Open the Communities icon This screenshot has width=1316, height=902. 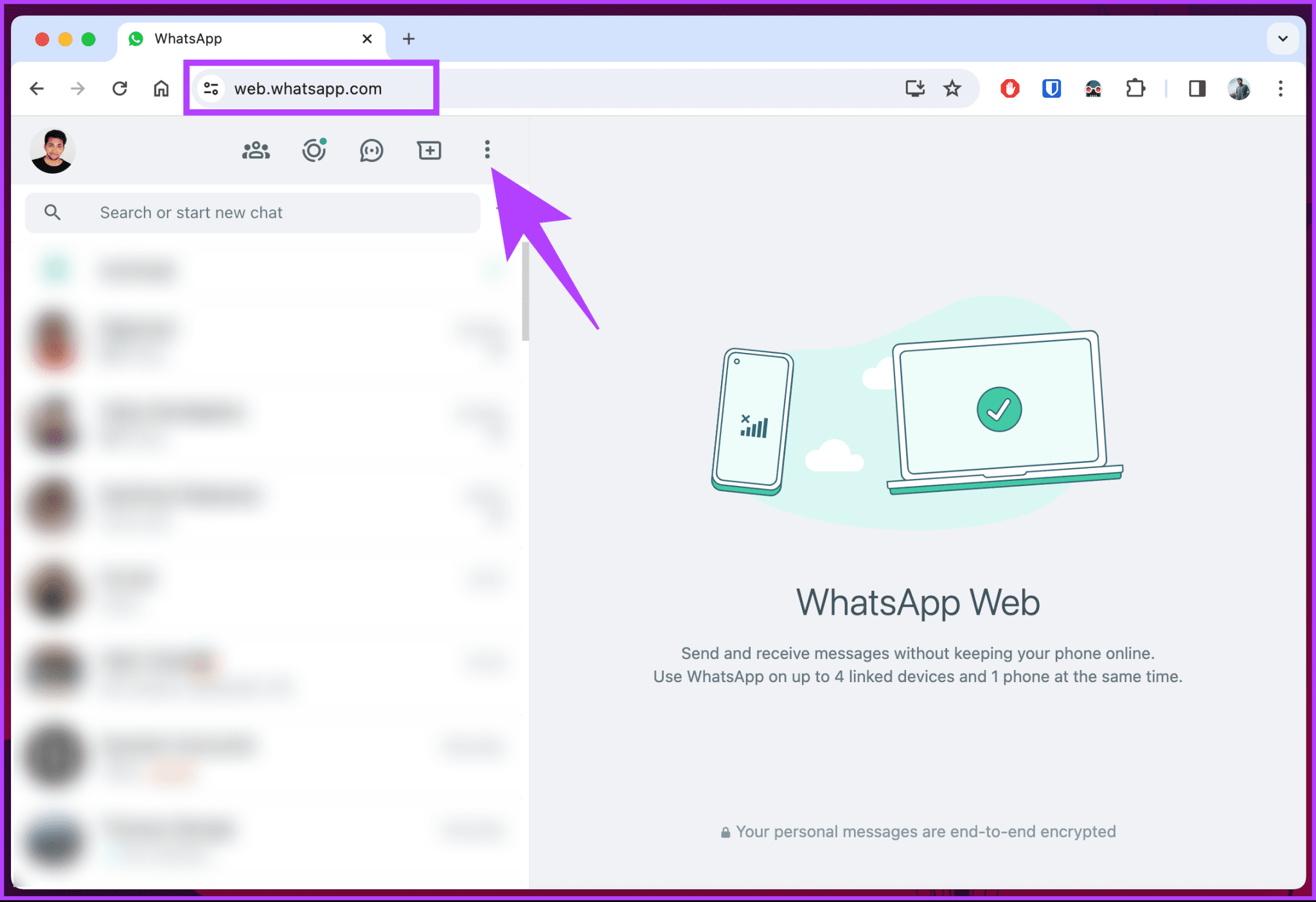pyautogui.click(x=258, y=150)
